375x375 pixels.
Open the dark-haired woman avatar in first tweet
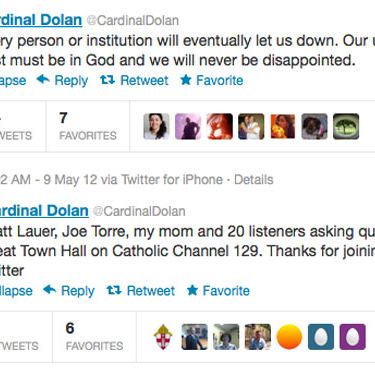[x=156, y=126]
